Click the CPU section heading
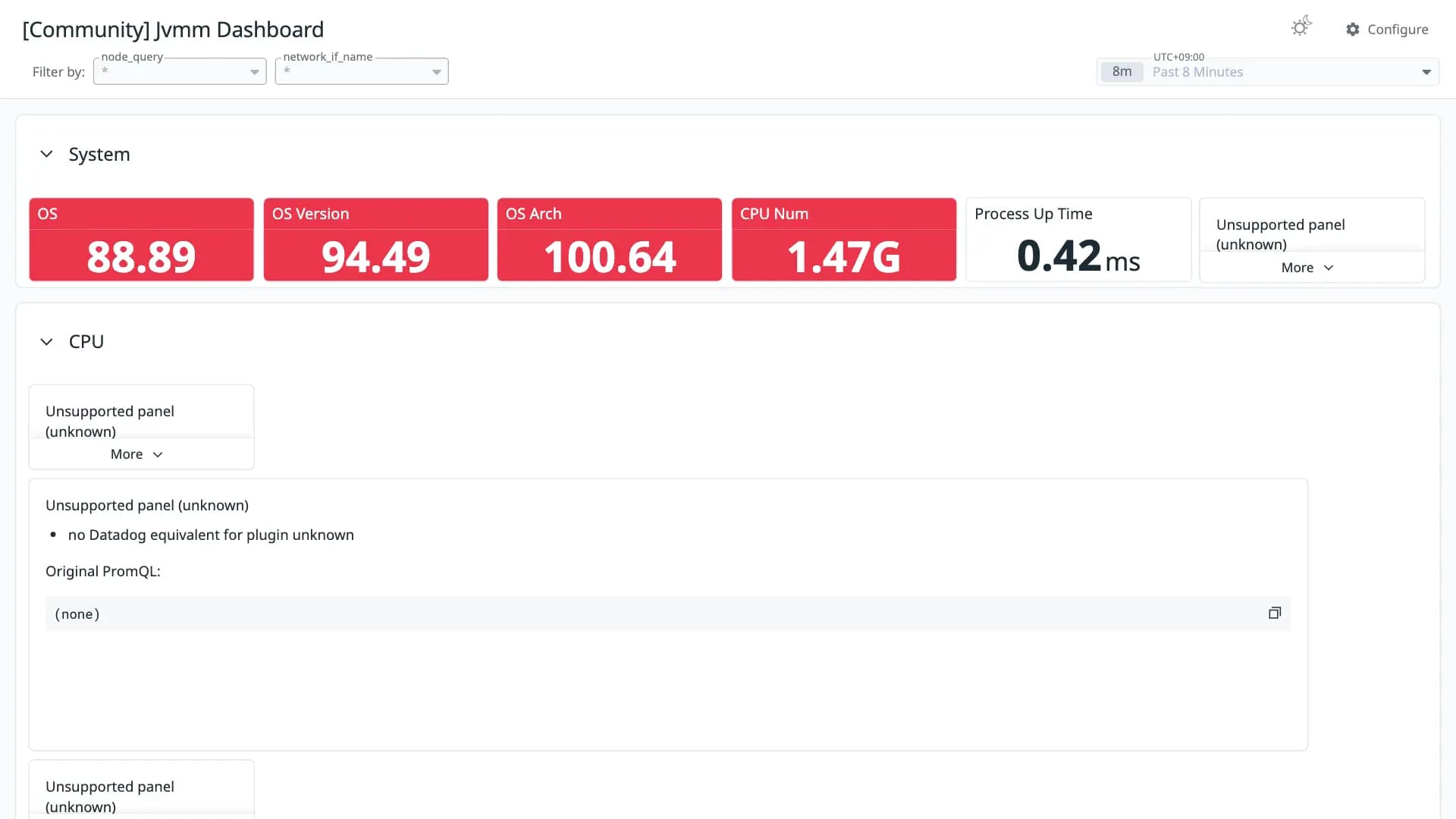Screen dimensions: 1456x819 pyautogui.click(x=86, y=342)
